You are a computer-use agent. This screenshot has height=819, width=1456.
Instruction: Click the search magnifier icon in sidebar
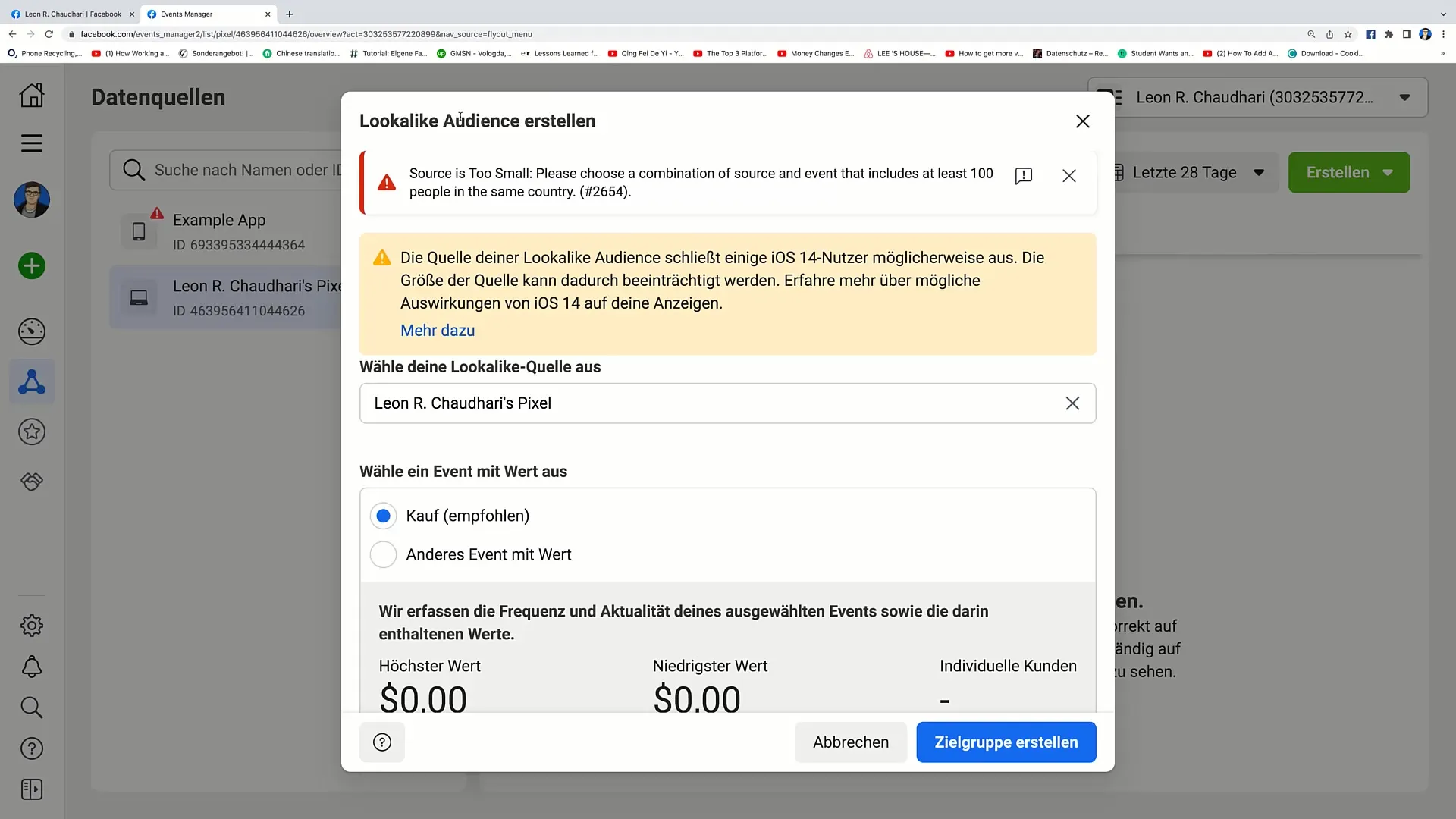(31, 707)
